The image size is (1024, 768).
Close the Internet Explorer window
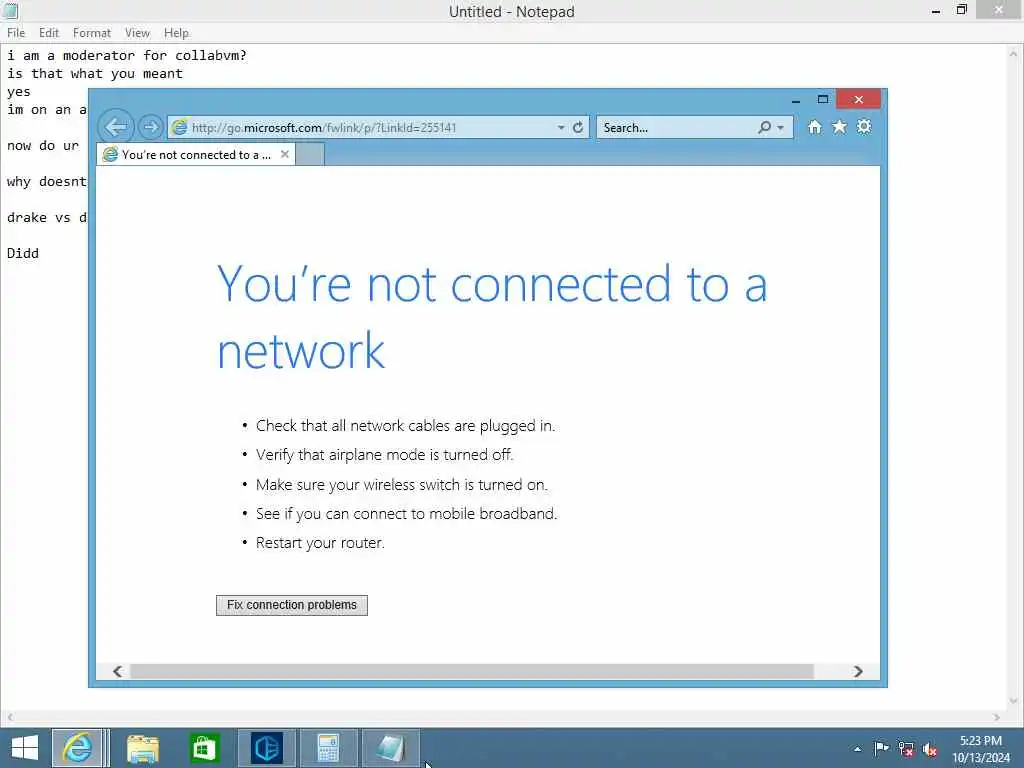[x=859, y=99]
